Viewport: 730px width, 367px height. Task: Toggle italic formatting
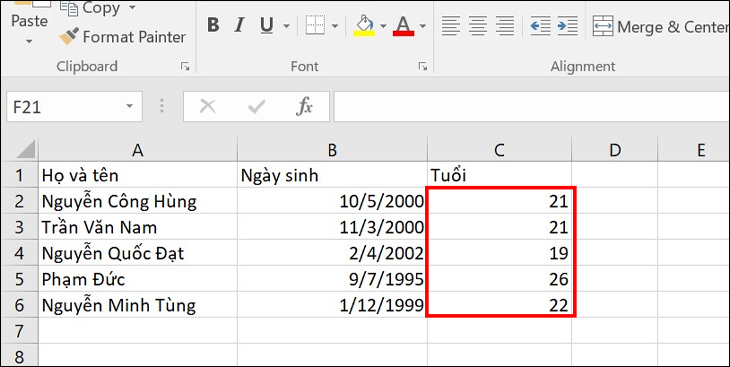pos(240,25)
